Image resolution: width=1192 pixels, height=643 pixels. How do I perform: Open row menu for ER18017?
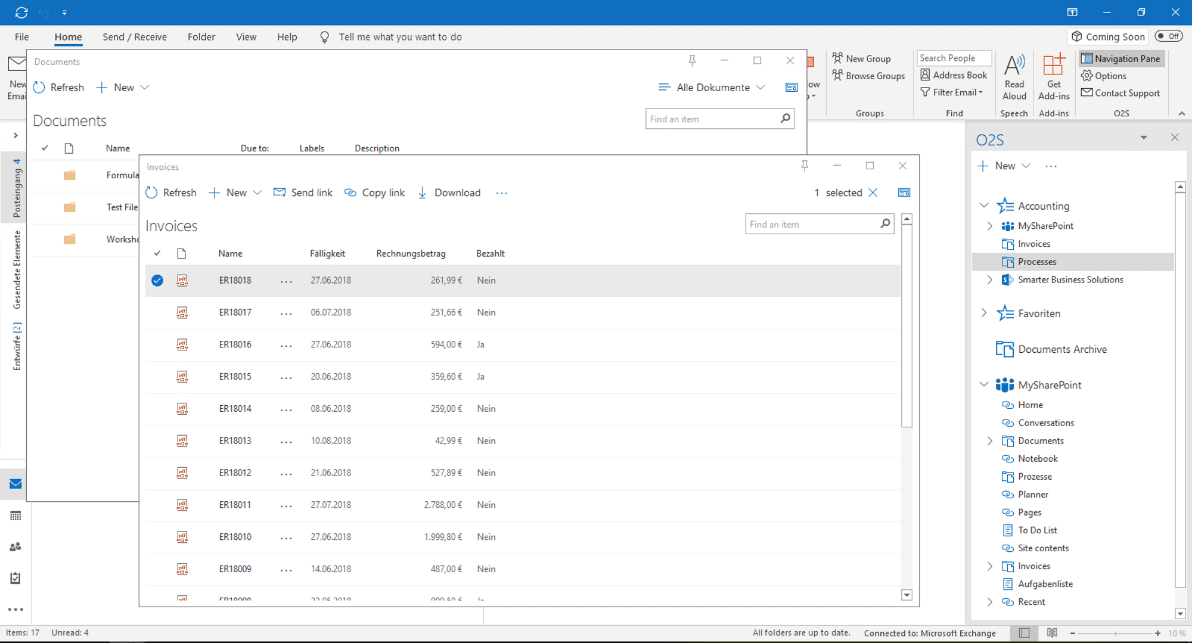coord(286,313)
